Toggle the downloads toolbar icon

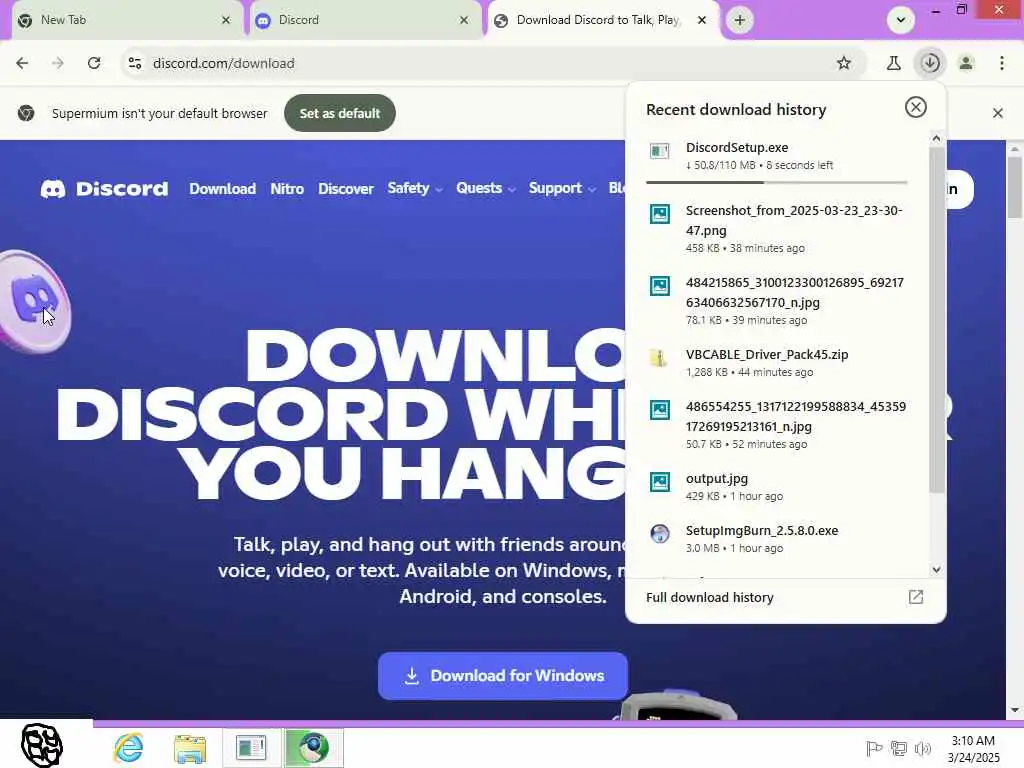coord(930,63)
